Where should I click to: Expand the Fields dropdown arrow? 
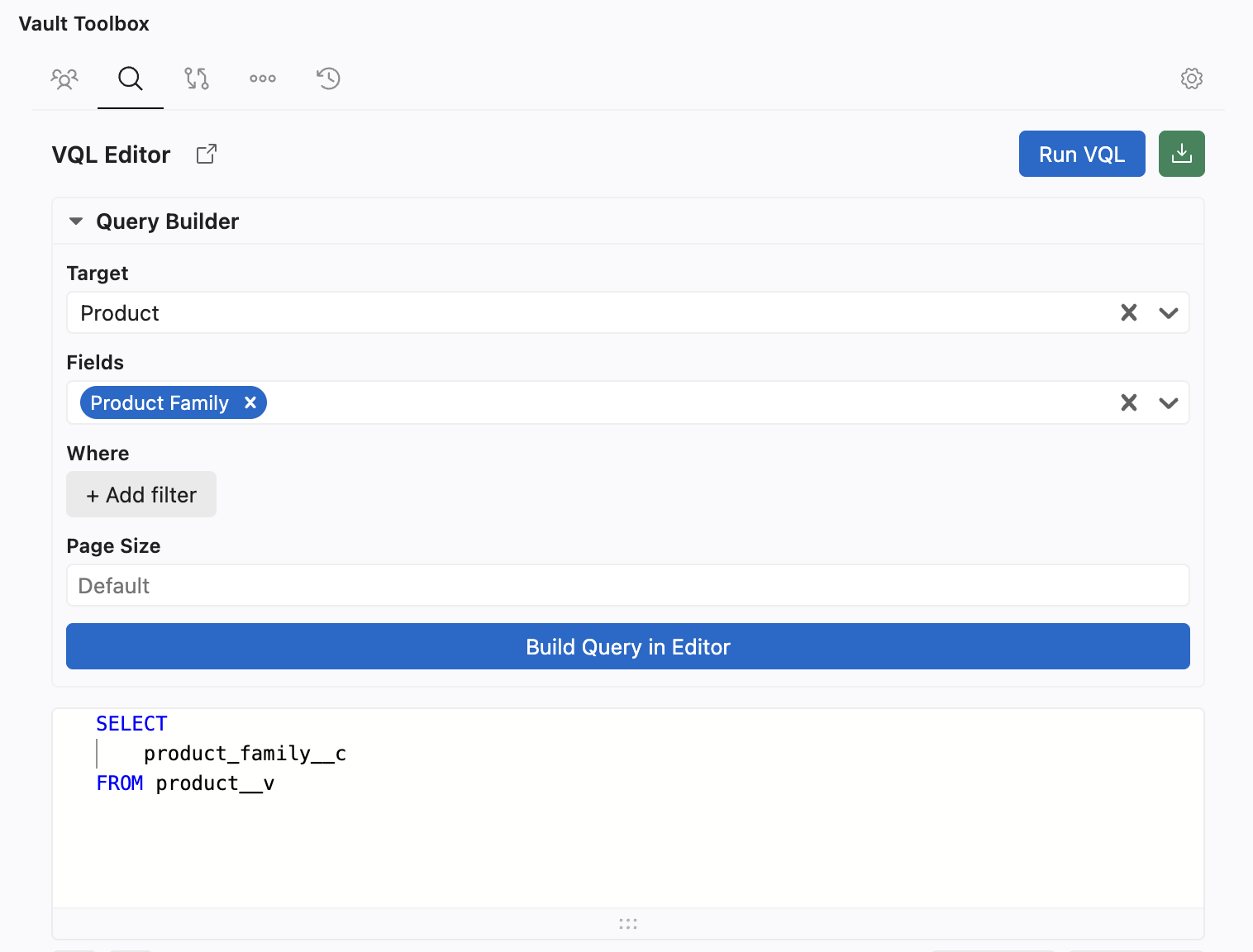click(1169, 403)
